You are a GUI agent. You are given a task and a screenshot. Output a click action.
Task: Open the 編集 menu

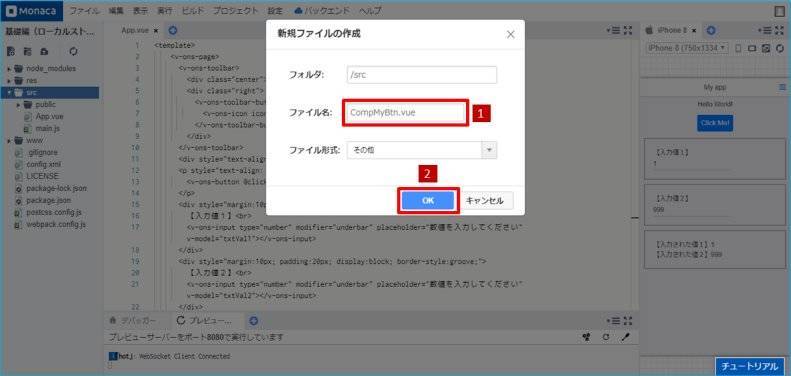tap(116, 11)
